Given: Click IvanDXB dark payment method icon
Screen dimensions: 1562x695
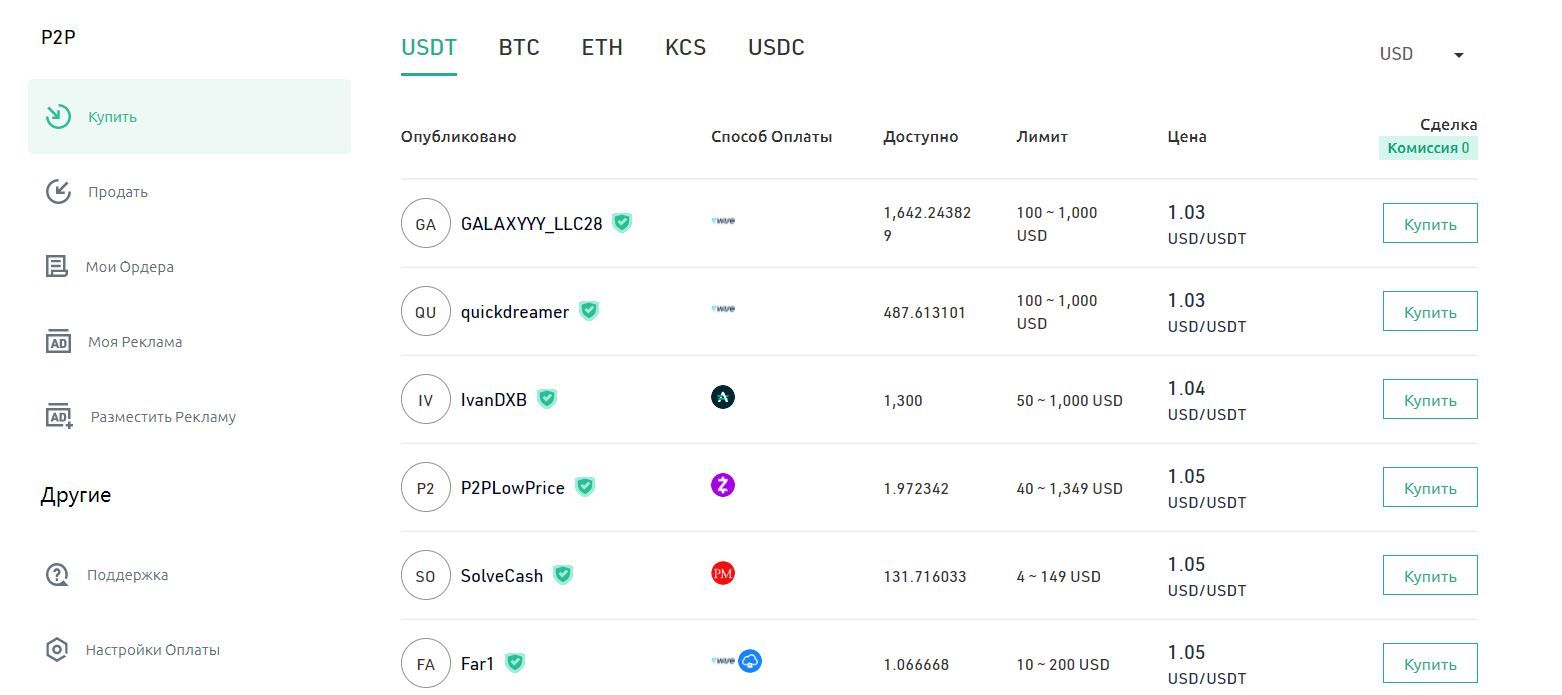Looking at the screenshot, I should point(722,398).
